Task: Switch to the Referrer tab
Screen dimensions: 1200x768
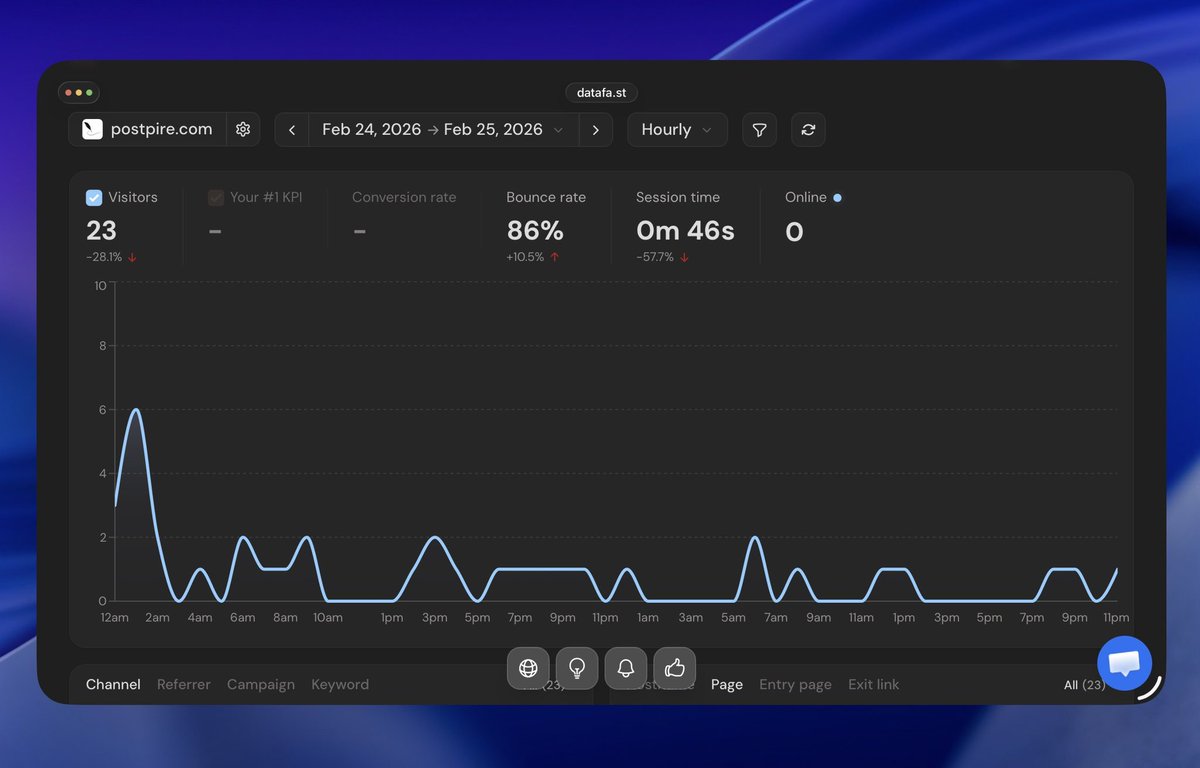Action: click(184, 685)
